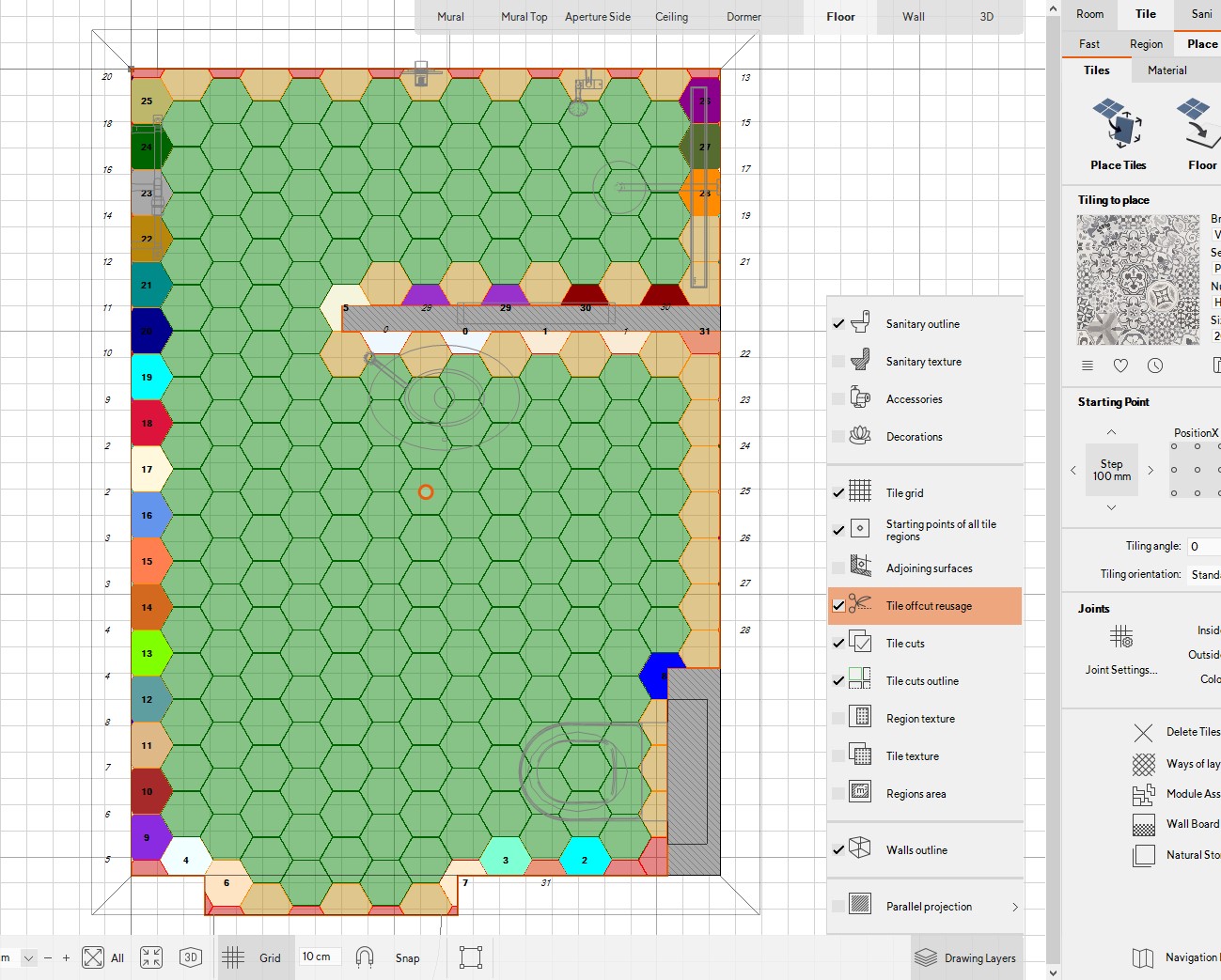Image resolution: width=1221 pixels, height=980 pixels.
Task: Open the Drawing Layers panel
Action: [965, 957]
